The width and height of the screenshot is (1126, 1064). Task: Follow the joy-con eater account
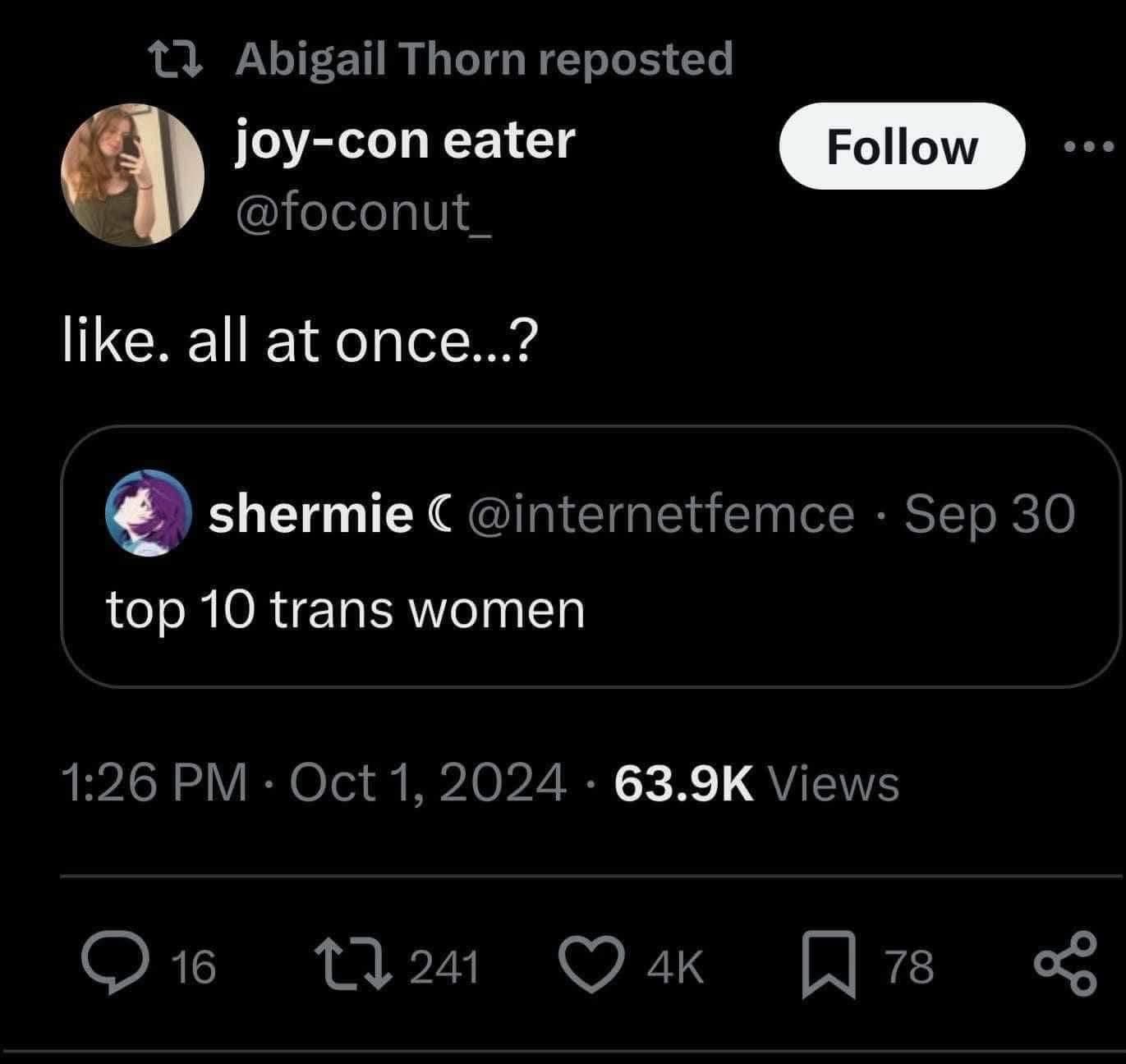[901, 147]
